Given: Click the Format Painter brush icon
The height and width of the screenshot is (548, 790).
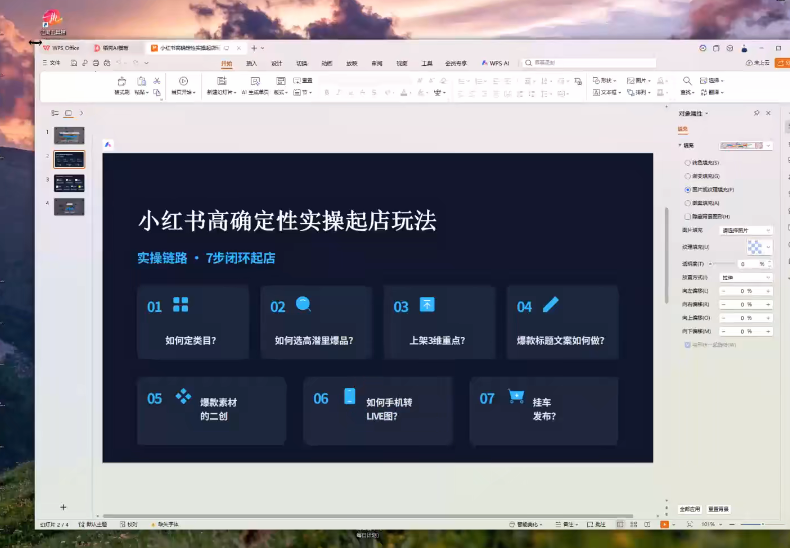Looking at the screenshot, I should (122, 82).
